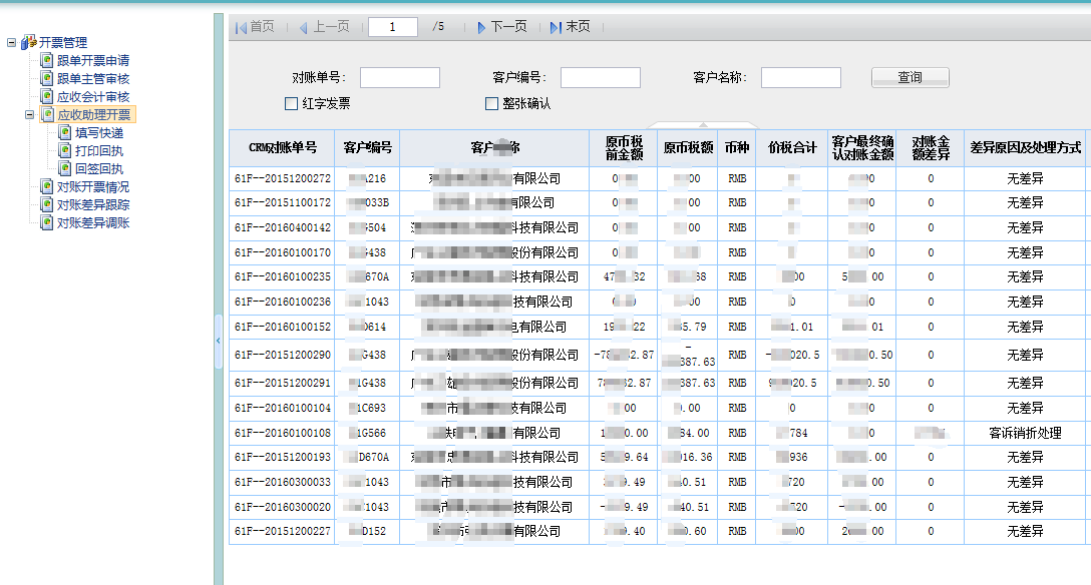Click the page icon beside 对账差异调账

click(x=47, y=223)
